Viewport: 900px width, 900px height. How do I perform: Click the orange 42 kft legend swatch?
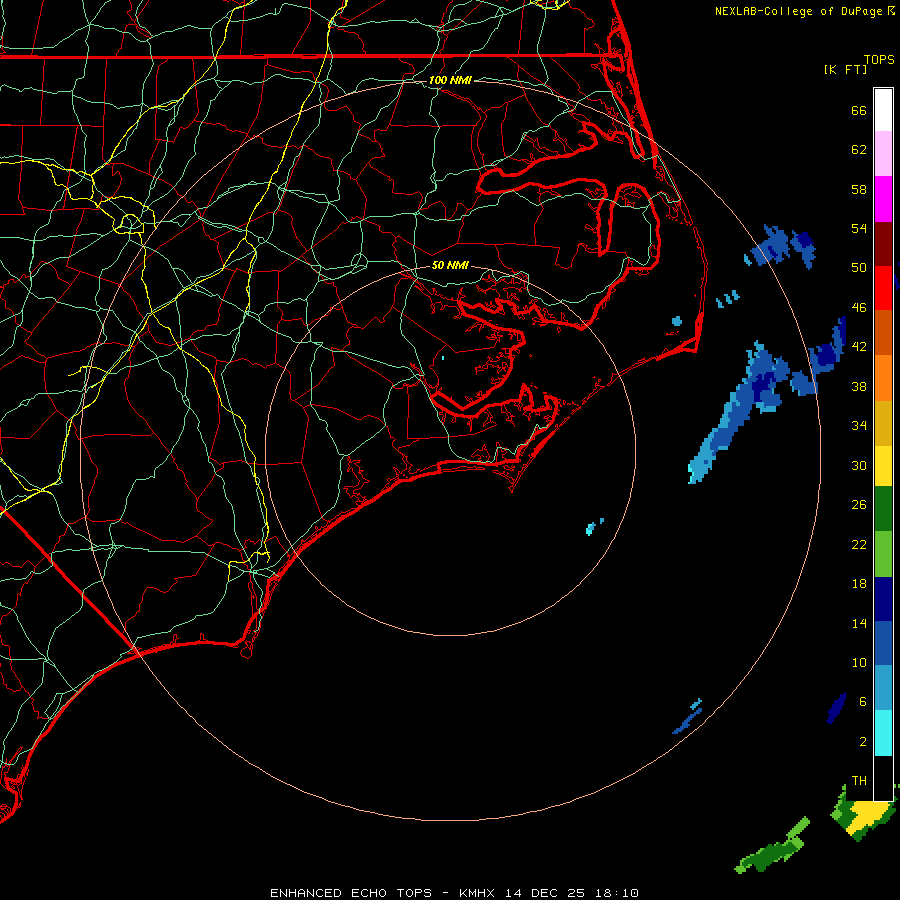[x=883, y=378]
